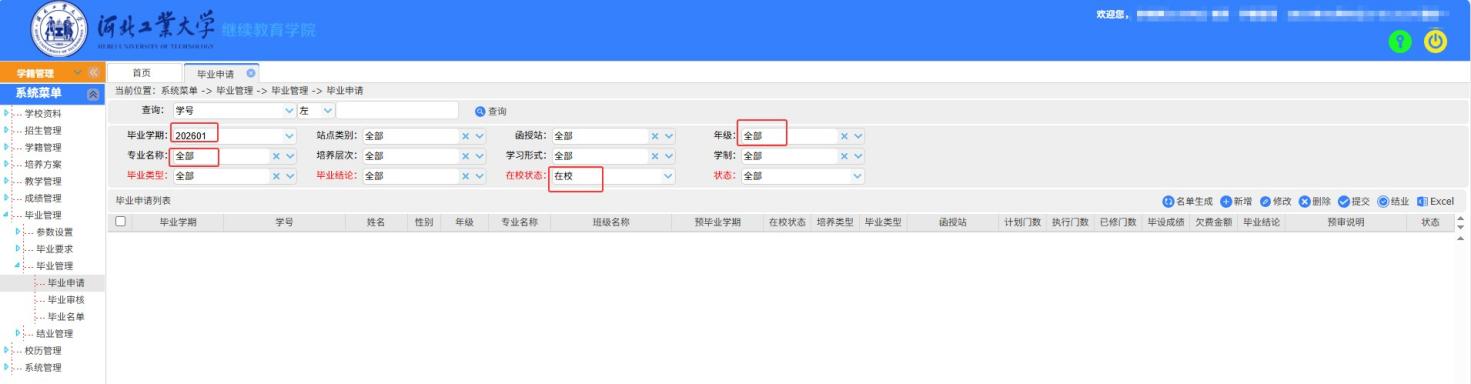The height and width of the screenshot is (384, 1471).
Task: Clear the 学制 filter with X
Action: coord(844,156)
